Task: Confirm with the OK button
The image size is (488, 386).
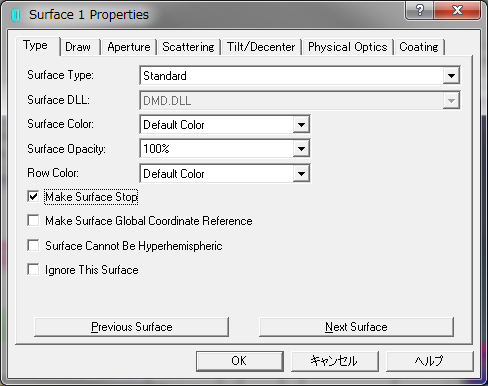Action: (239, 361)
